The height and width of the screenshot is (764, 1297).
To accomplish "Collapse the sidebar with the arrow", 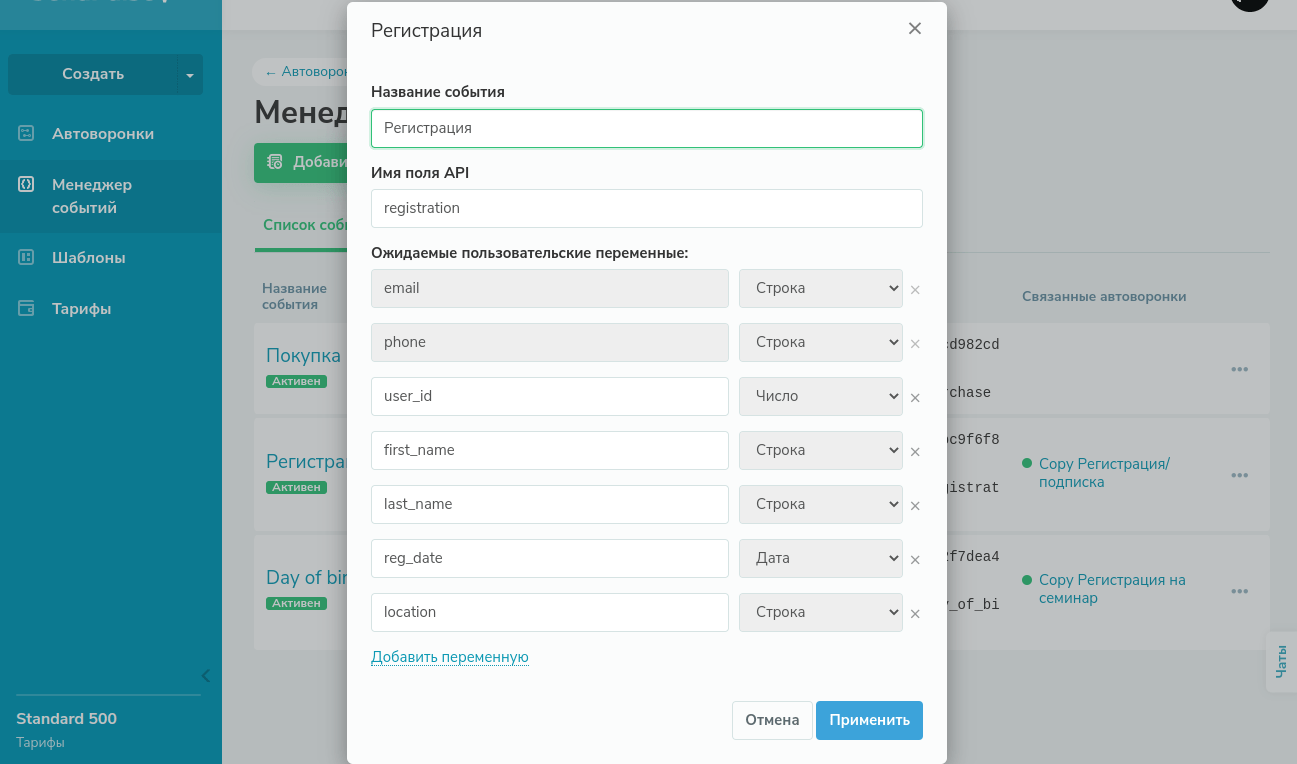I will [x=205, y=675].
